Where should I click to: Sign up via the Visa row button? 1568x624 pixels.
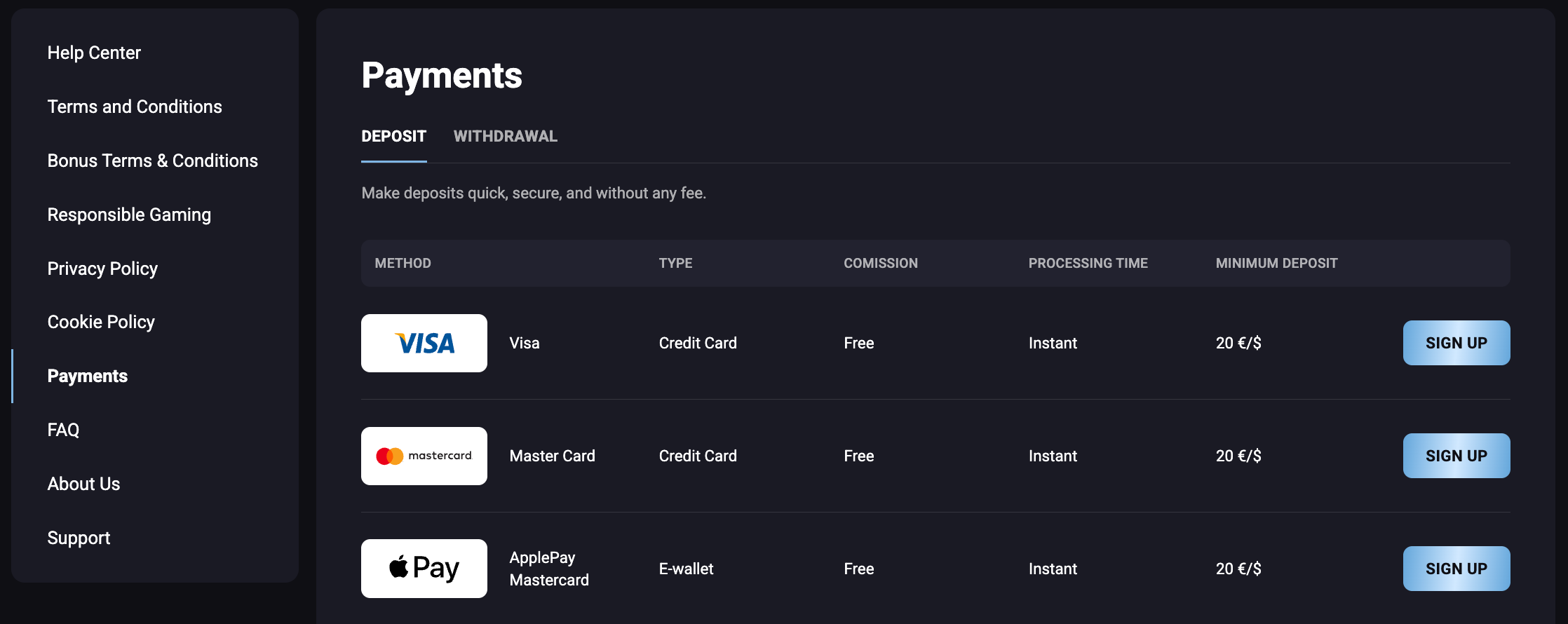pyautogui.click(x=1456, y=343)
